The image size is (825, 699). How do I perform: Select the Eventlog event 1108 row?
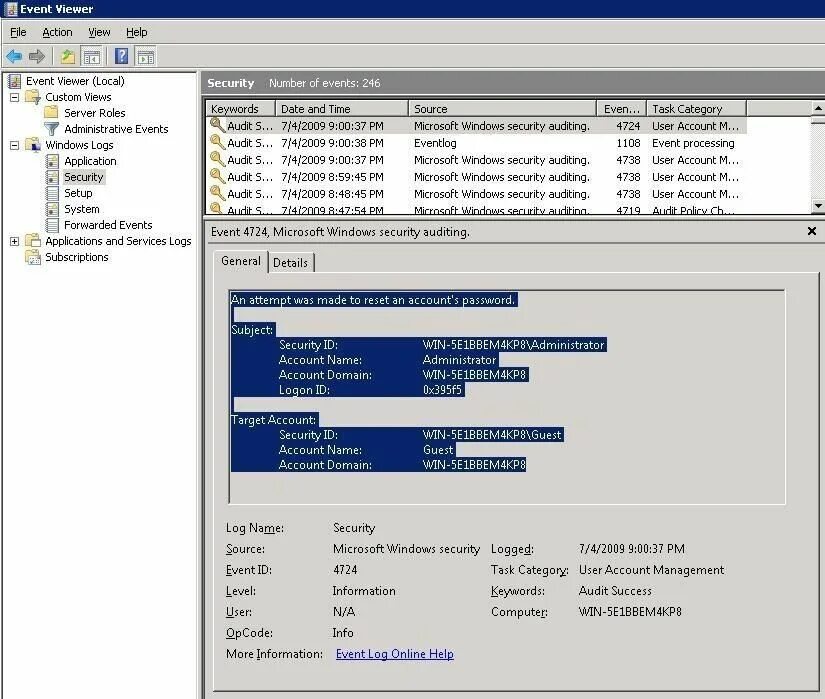pyautogui.click(x=476, y=143)
